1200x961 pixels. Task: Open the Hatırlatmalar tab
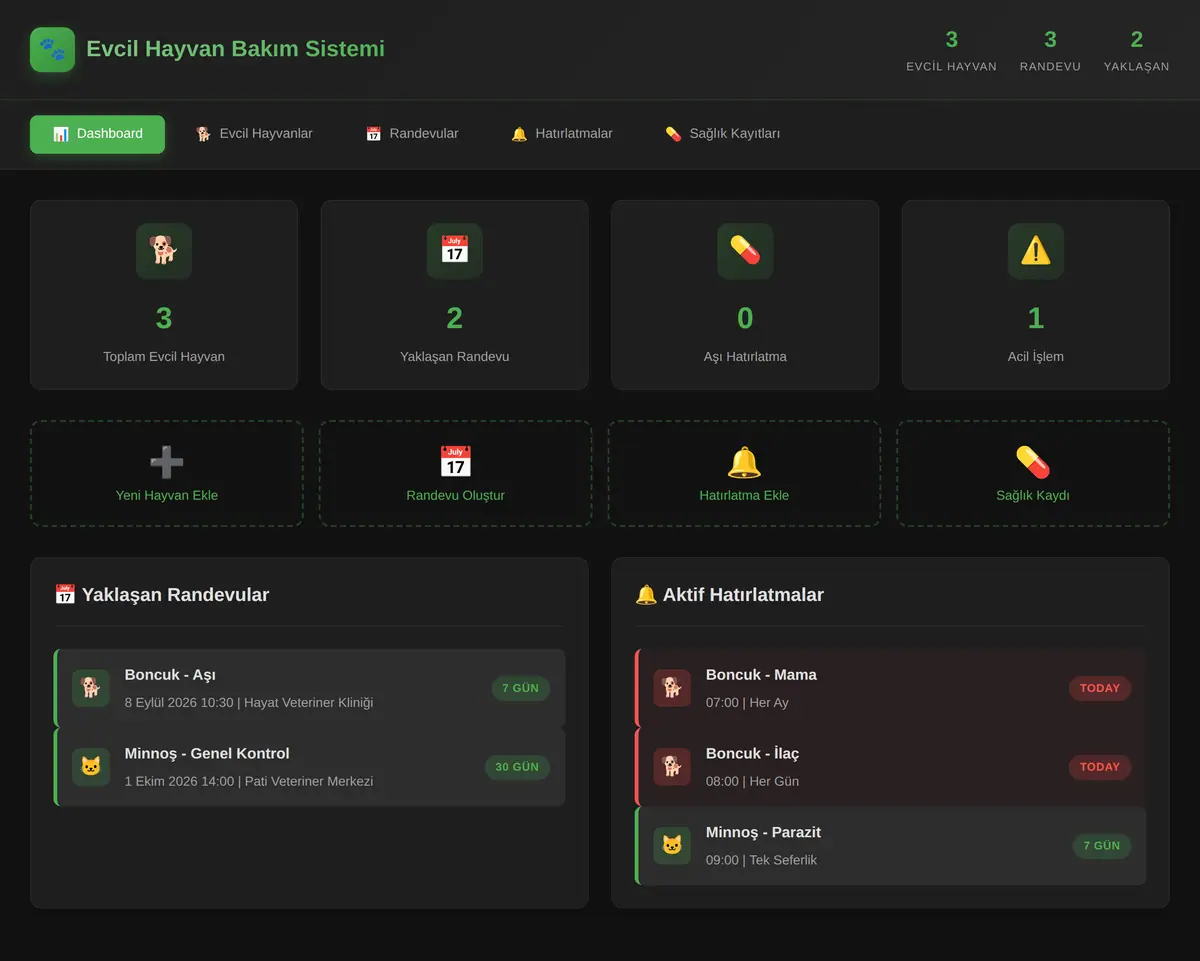click(562, 134)
